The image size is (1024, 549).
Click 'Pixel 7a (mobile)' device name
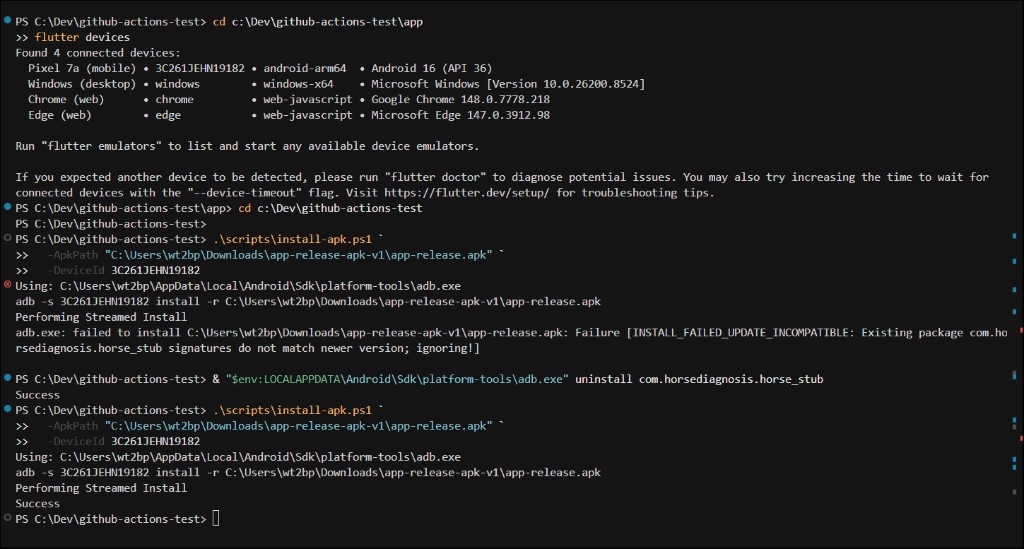click(x=82, y=68)
